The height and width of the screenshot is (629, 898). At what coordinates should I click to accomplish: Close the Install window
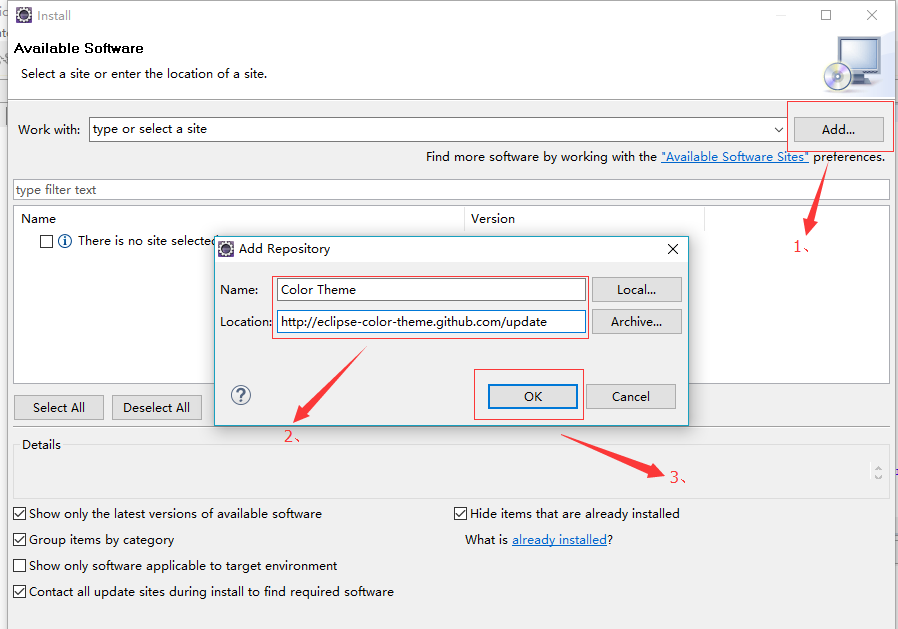pos(872,15)
